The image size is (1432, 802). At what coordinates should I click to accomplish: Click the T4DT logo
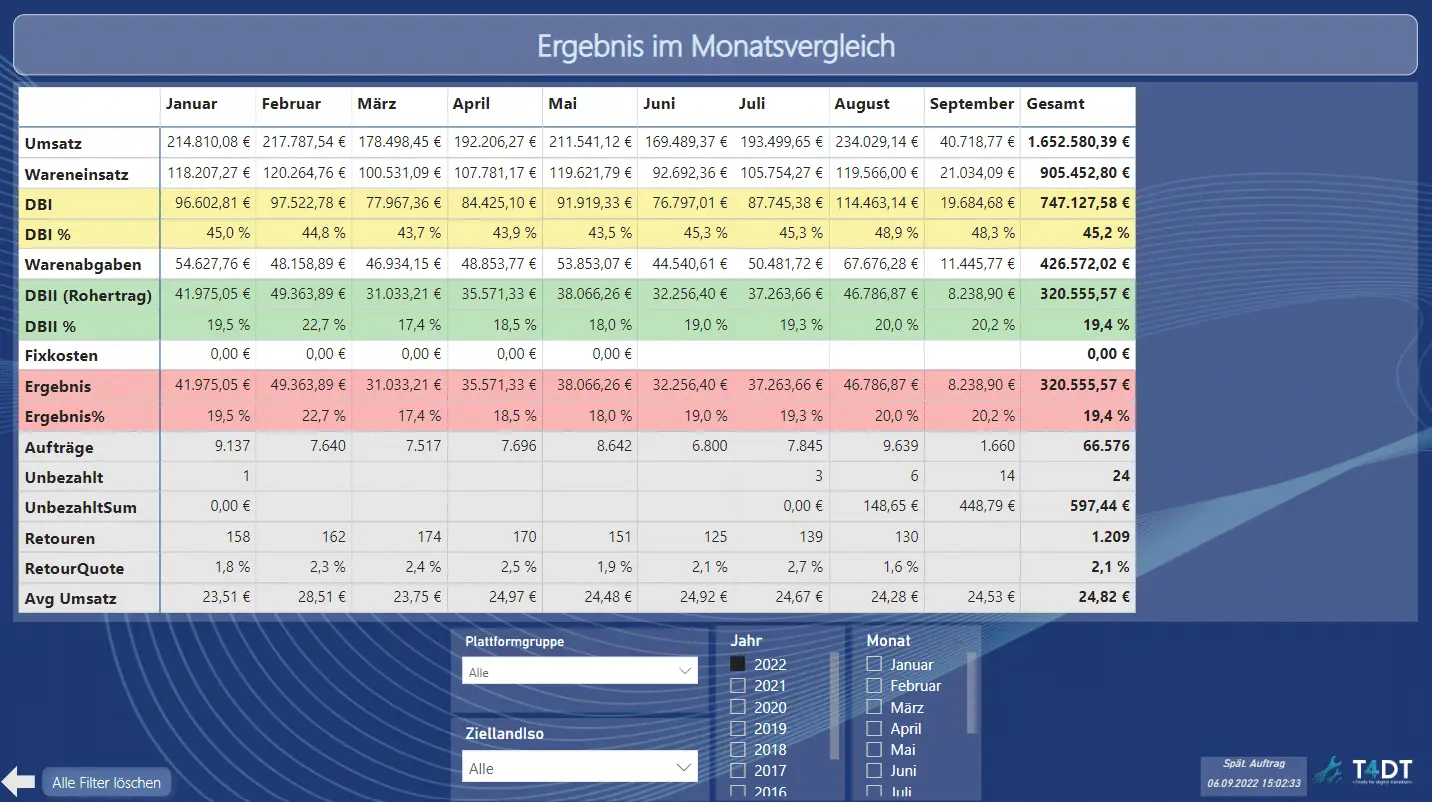tap(1364, 770)
